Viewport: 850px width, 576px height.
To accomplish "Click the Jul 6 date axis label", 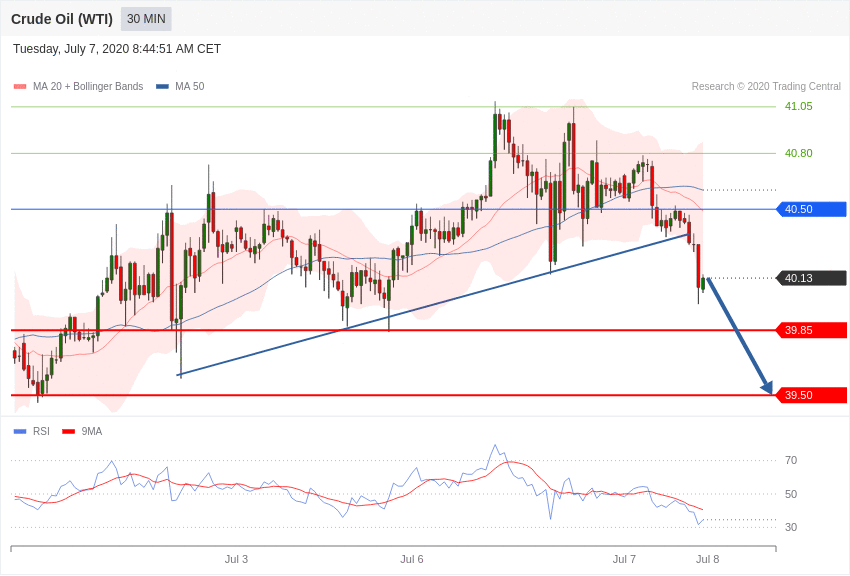I will pos(412,559).
